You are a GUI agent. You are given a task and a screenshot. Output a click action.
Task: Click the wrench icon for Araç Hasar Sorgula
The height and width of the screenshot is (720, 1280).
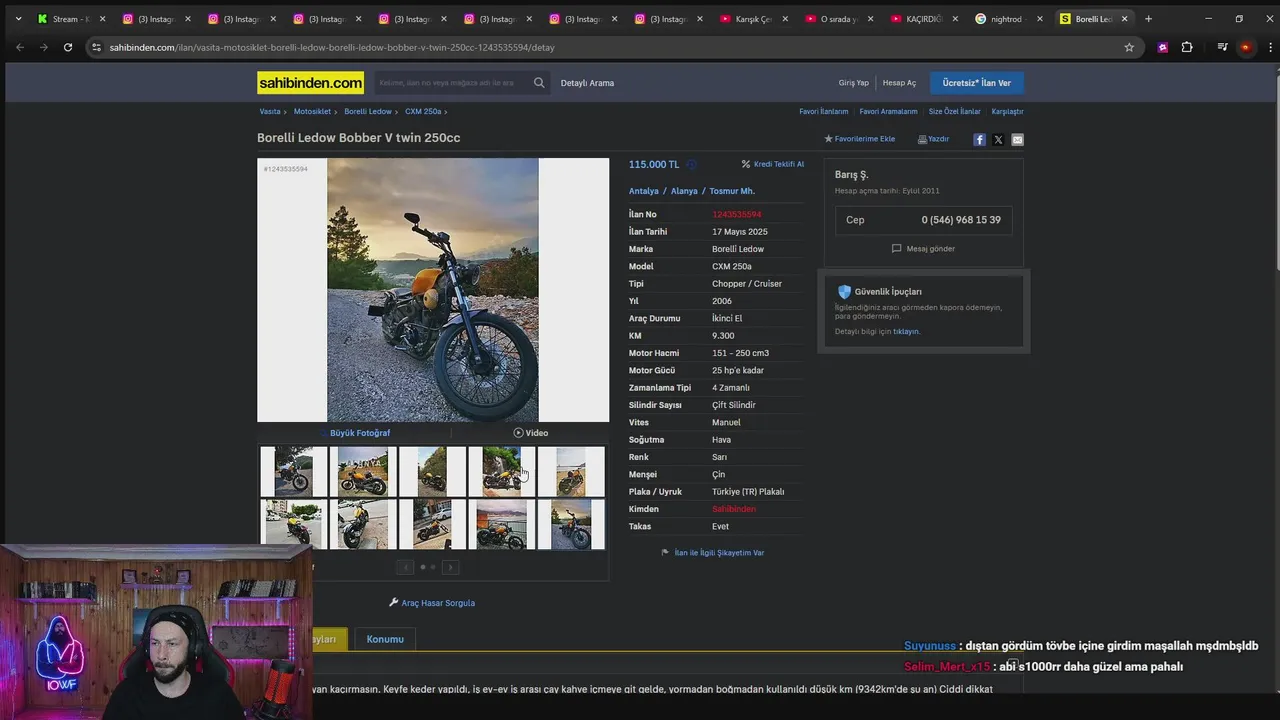tap(394, 603)
